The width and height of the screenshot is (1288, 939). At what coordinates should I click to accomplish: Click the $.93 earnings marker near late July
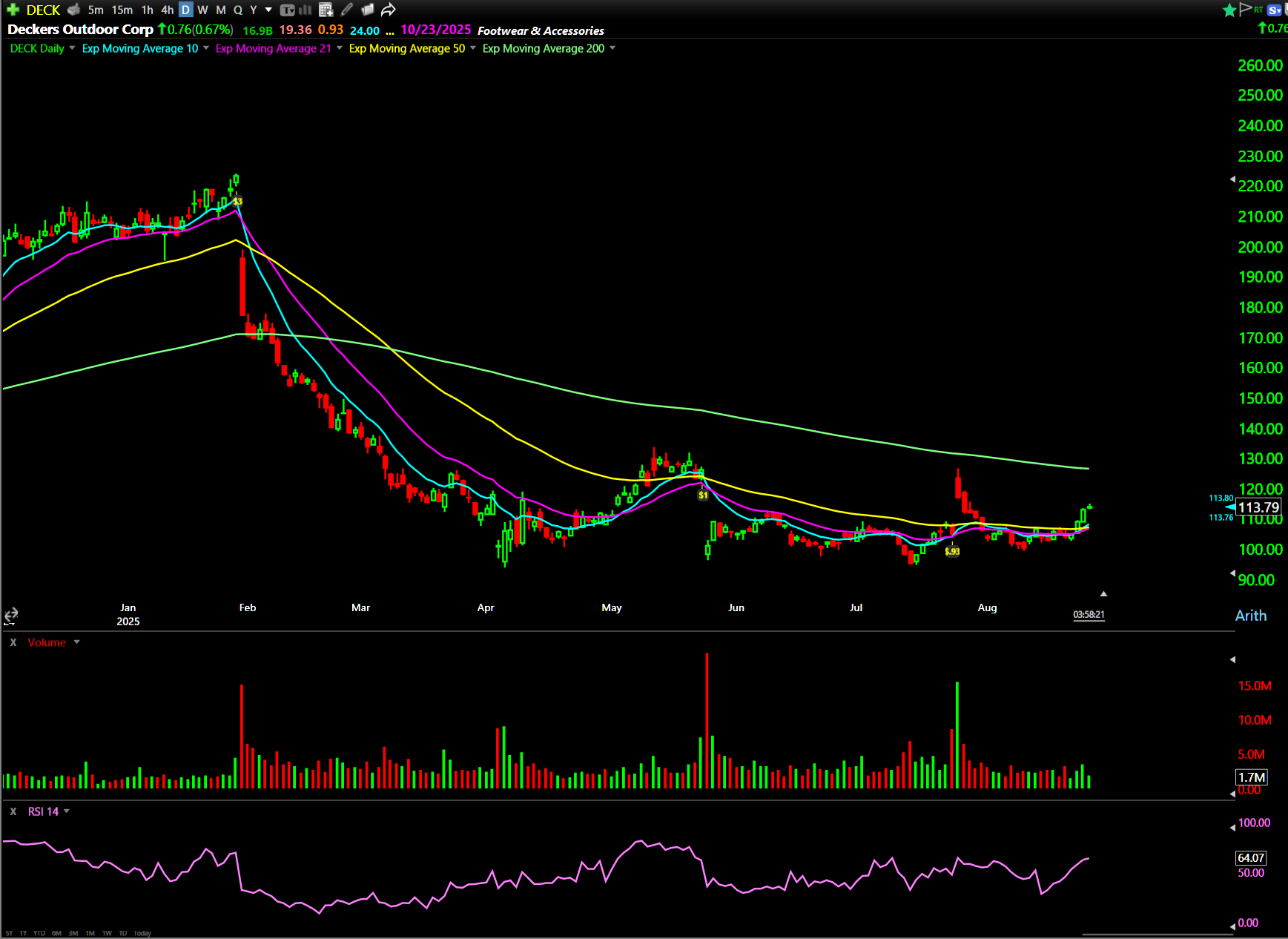(x=952, y=551)
